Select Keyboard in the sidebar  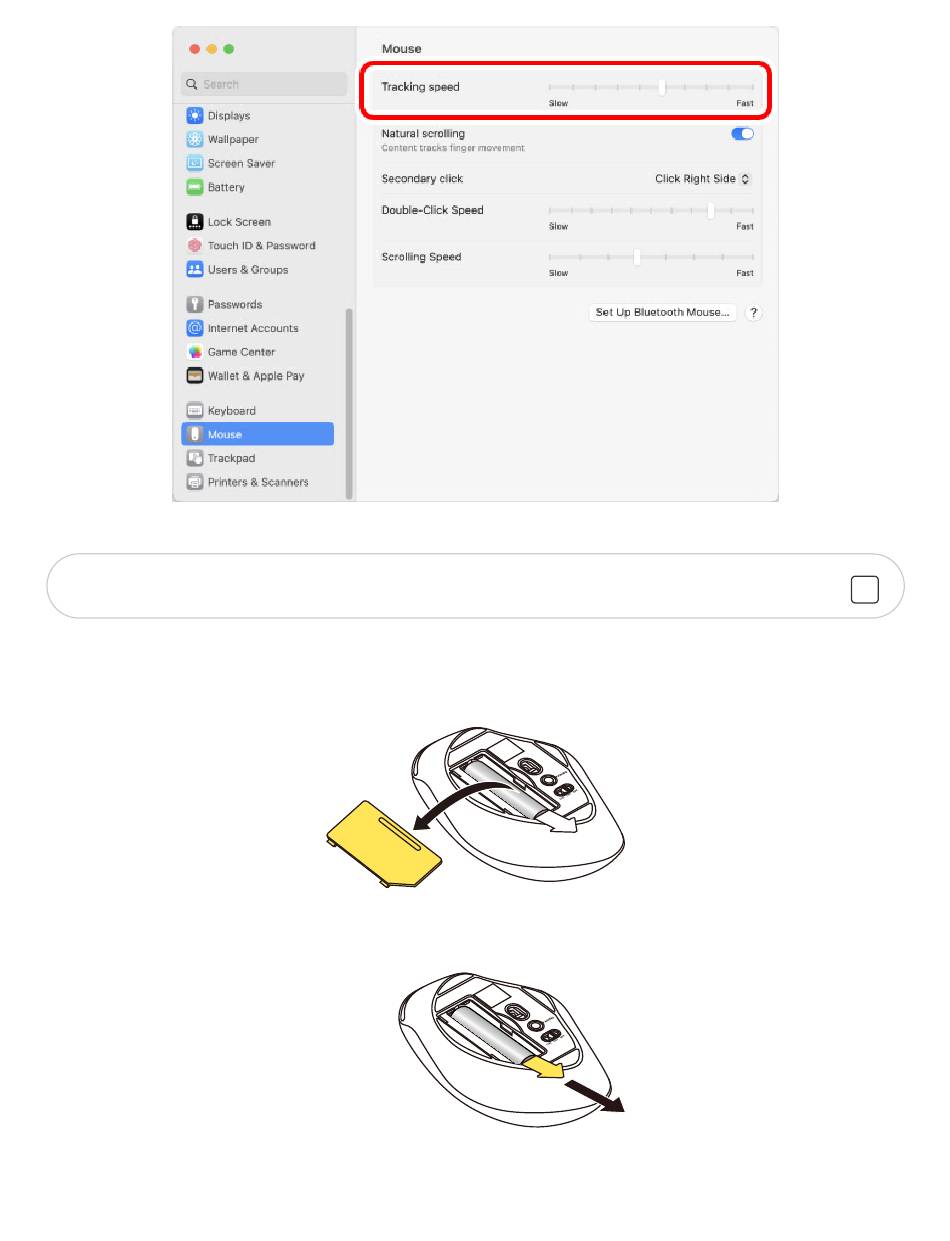pyautogui.click(x=257, y=411)
